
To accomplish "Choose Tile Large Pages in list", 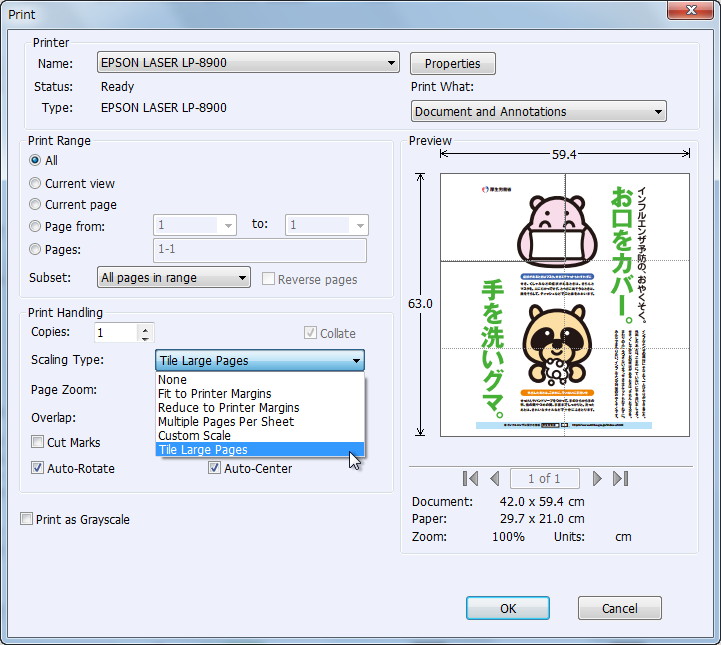I will pos(260,450).
